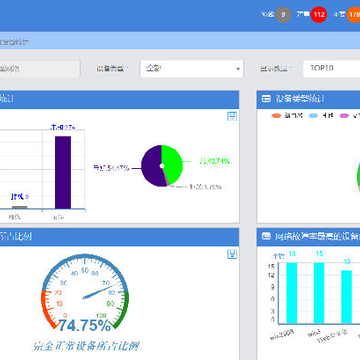Click the 74.75% gauge value text
This screenshot has width=360, height=360.
85,326
